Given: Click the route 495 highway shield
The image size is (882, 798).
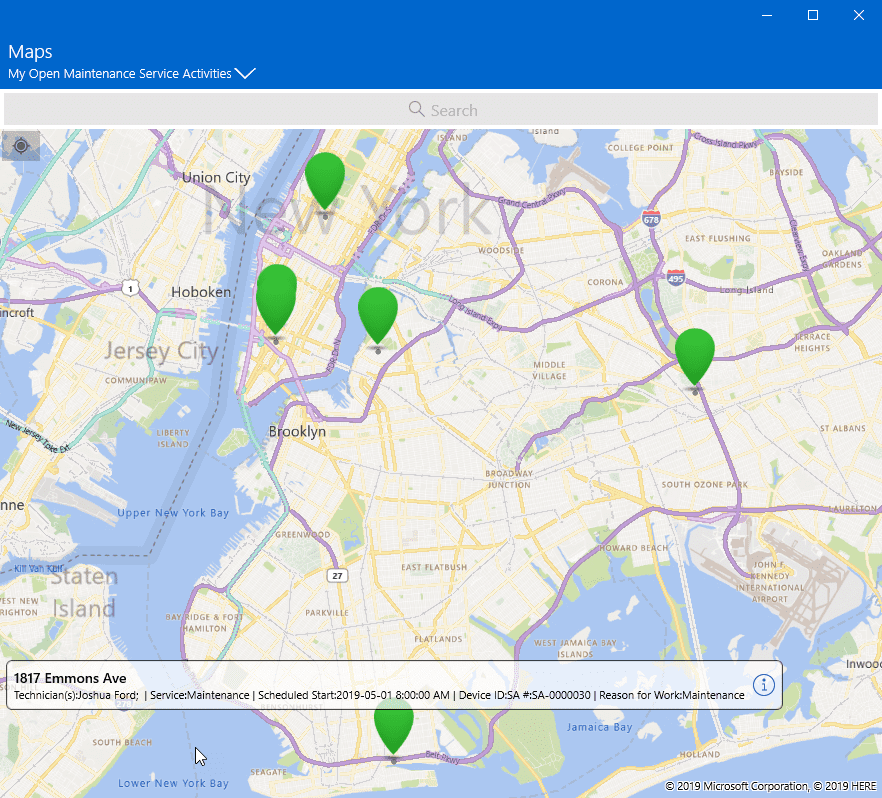Looking at the screenshot, I should point(676,277).
